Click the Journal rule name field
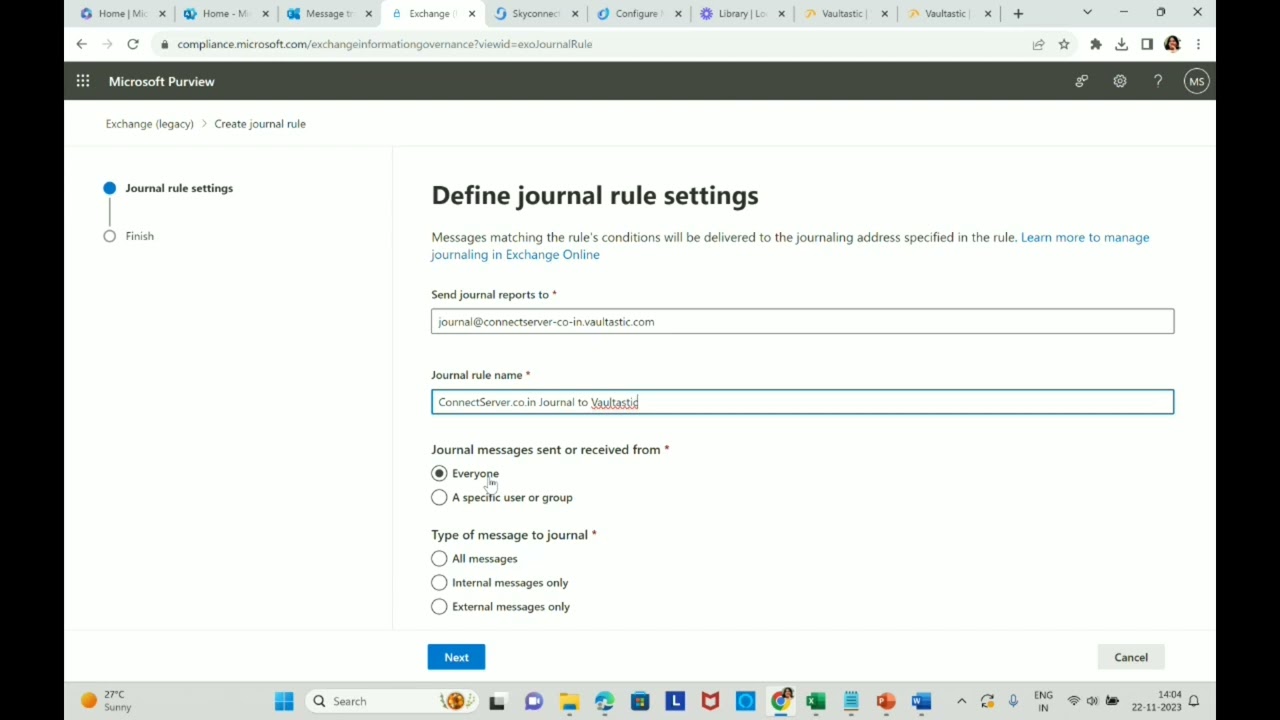 click(802, 402)
